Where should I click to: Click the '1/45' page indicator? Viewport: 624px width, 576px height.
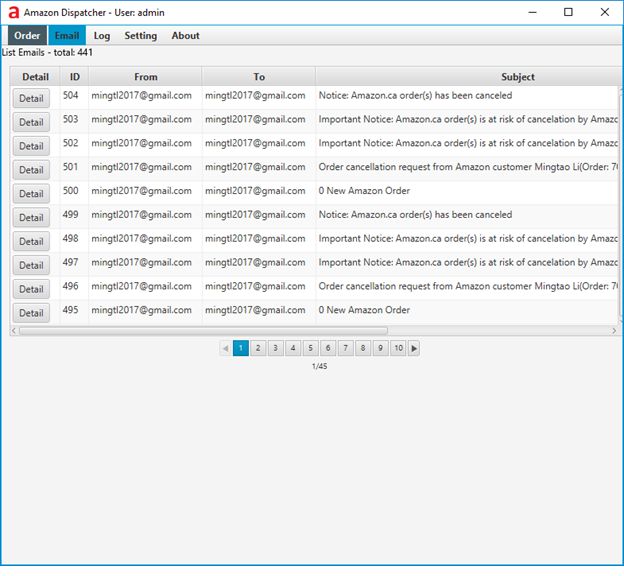[x=320, y=366]
